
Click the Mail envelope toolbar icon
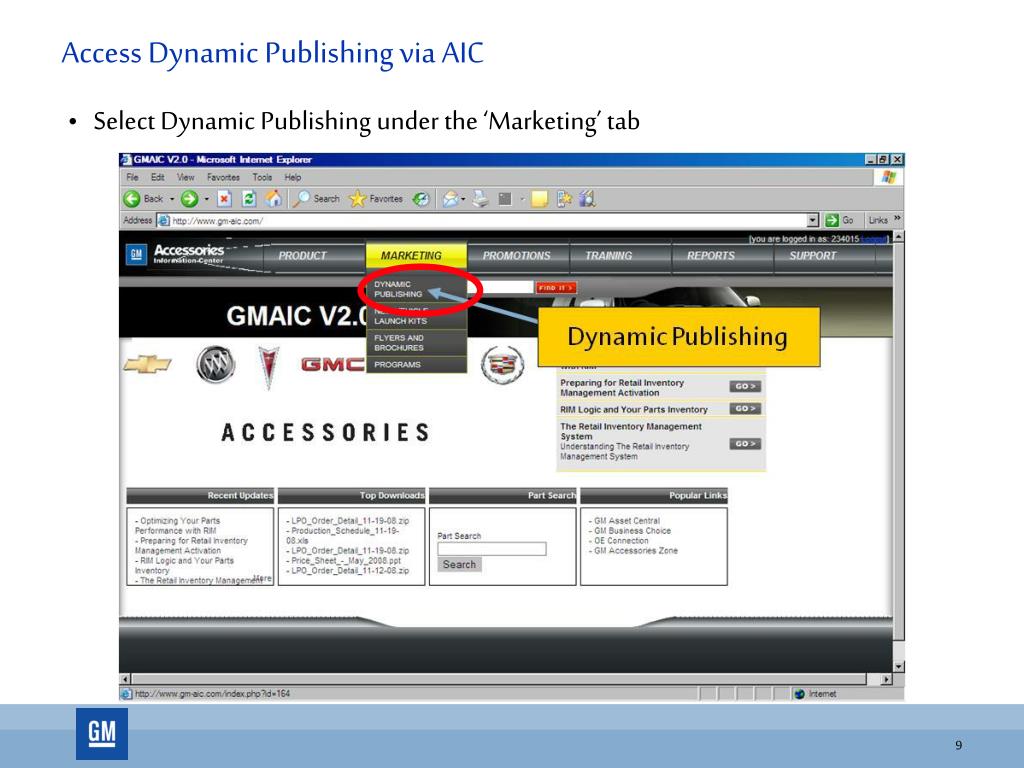pos(450,199)
